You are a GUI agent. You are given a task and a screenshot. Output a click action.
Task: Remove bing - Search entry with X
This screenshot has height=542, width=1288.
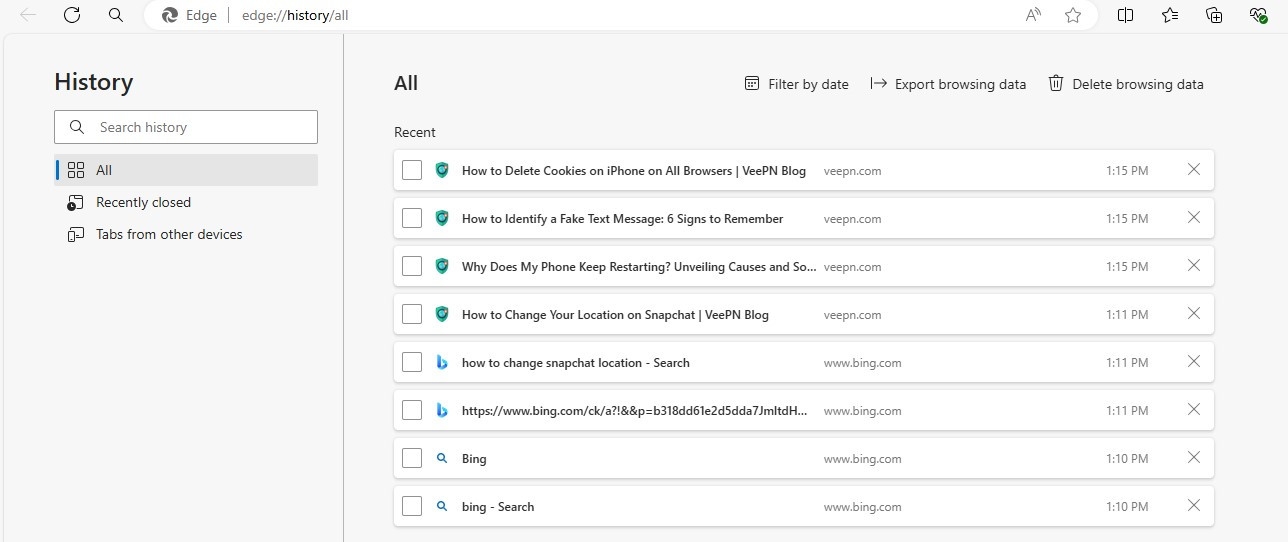click(1193, 505)
